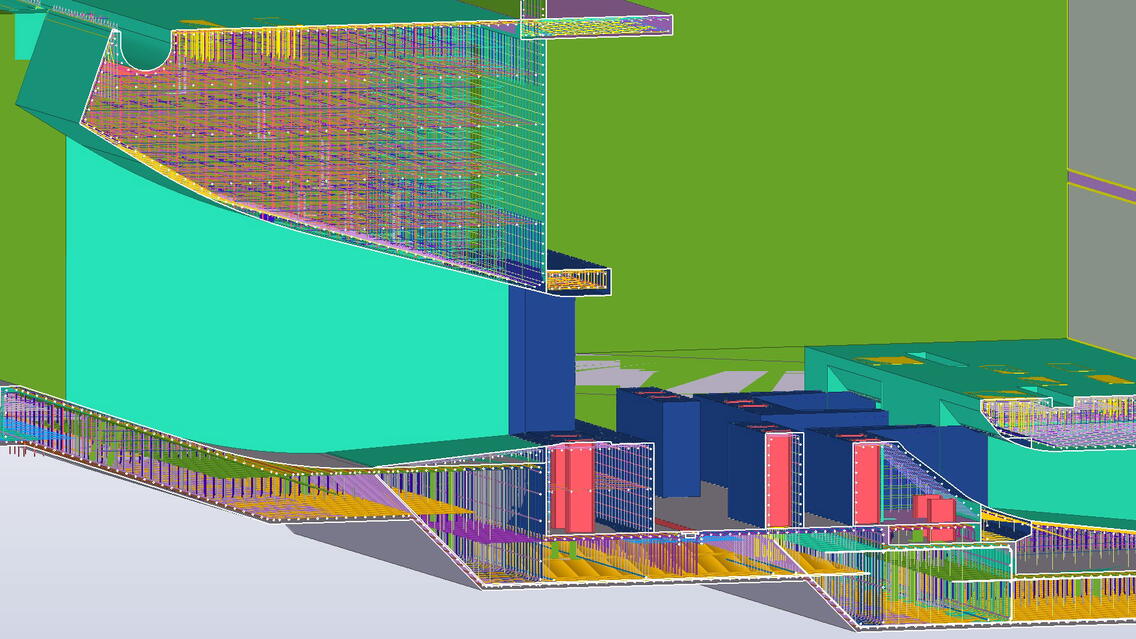
Task: Select the small corbel ledge with yellow rebar
Action: (x=577, y=280)
